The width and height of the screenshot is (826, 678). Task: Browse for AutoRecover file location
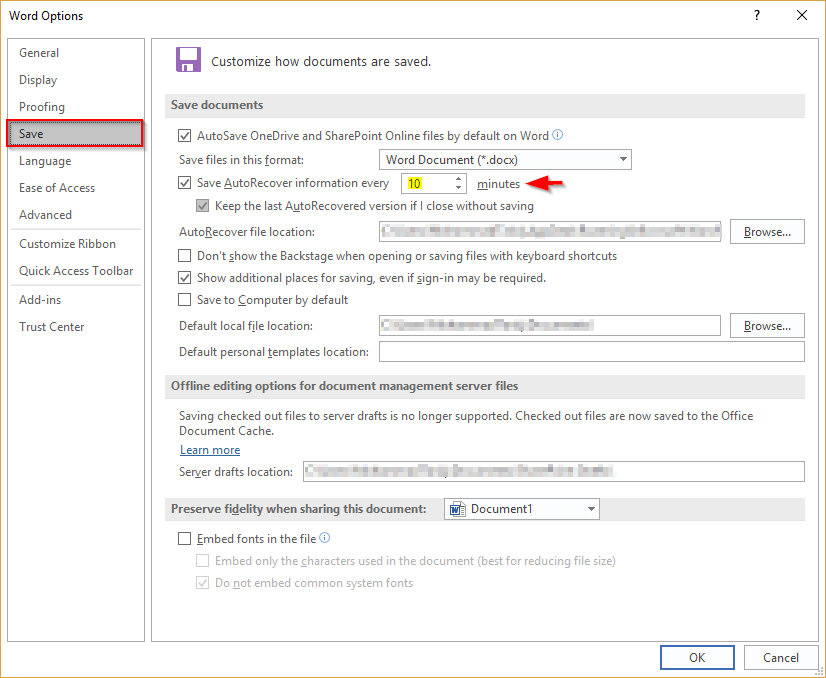tap(767, 232)
